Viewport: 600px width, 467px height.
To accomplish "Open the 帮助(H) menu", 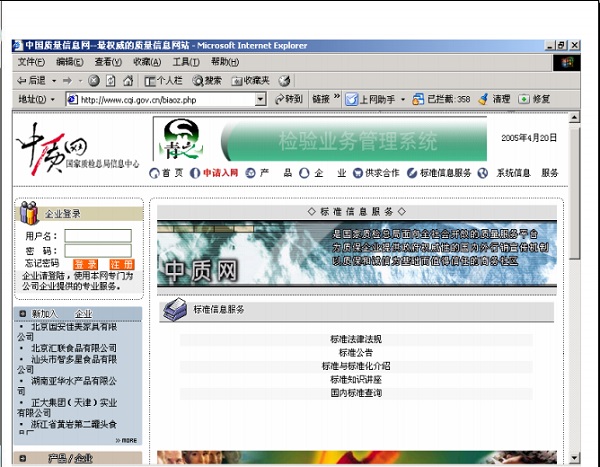I will [225, 62].
